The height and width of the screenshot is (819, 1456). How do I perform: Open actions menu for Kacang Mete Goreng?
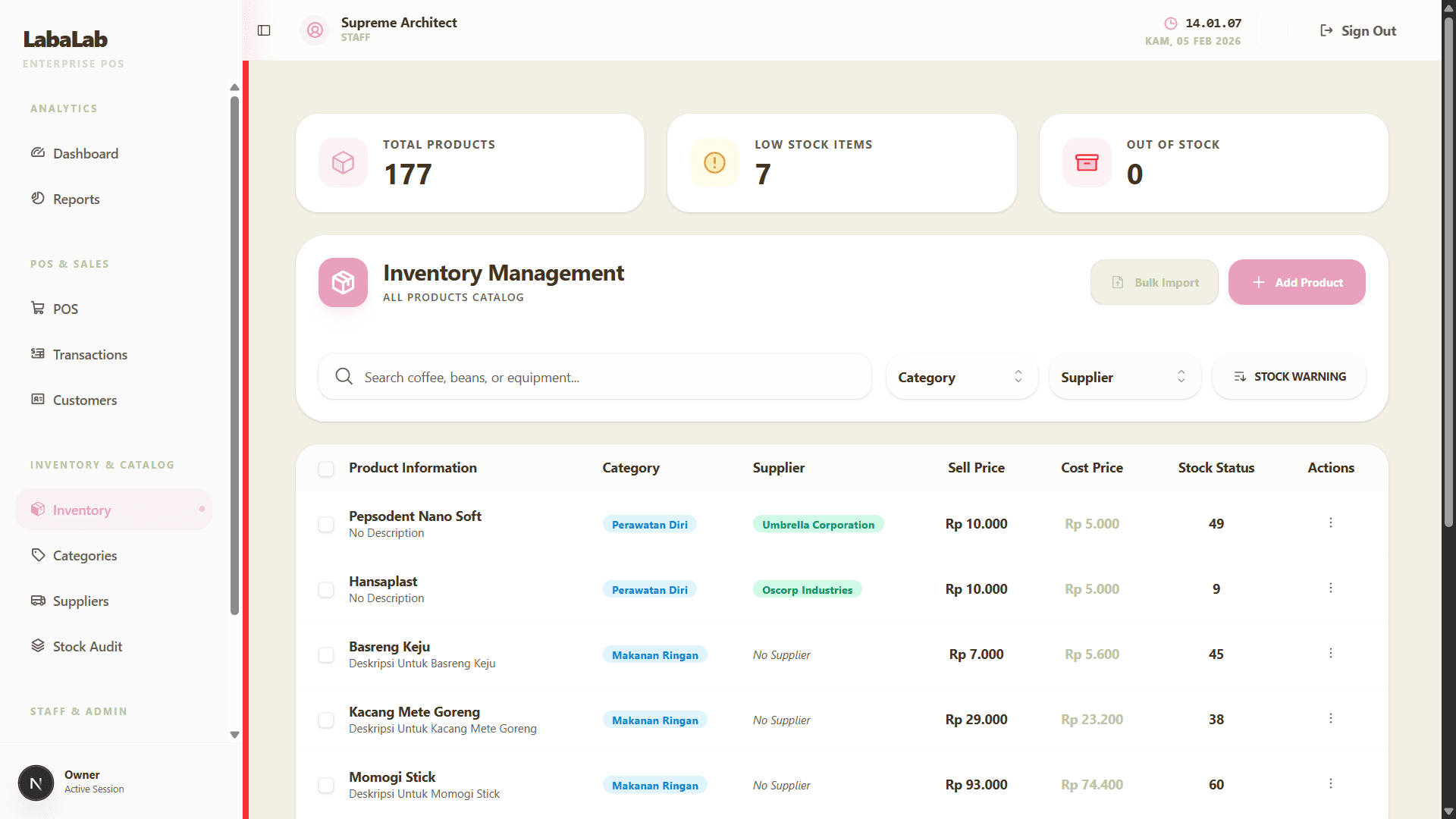pos(1331,719)
